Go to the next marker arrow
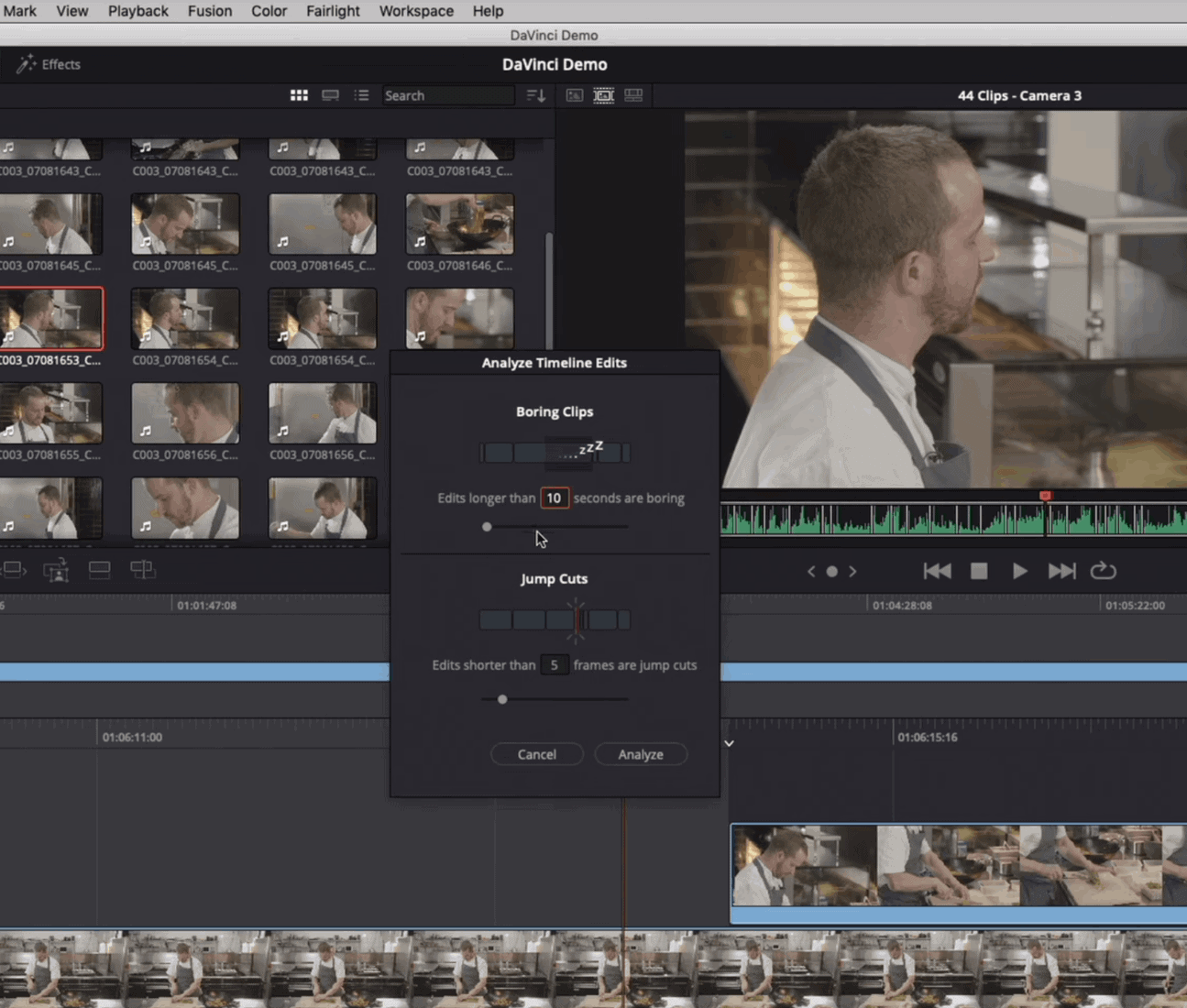Viewport: 1187px width, 1008px height. tap(852, 571)
